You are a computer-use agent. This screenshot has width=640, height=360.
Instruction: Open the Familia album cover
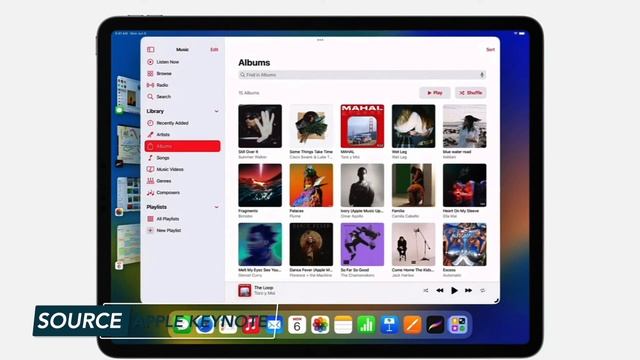[x=413, y=185]
